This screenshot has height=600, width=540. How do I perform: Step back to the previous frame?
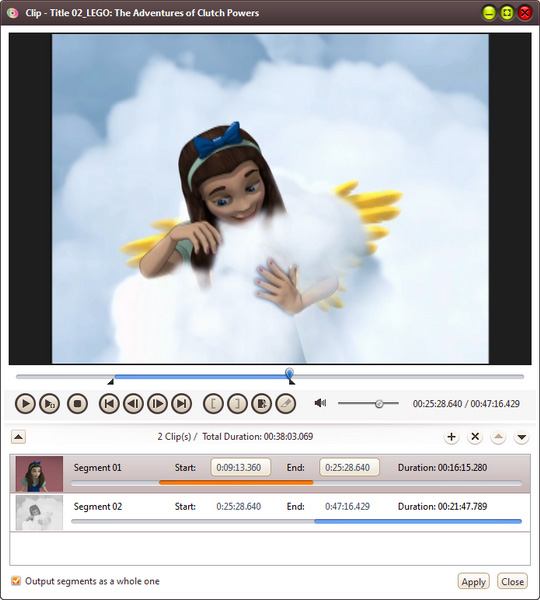[x=133, y=403]
